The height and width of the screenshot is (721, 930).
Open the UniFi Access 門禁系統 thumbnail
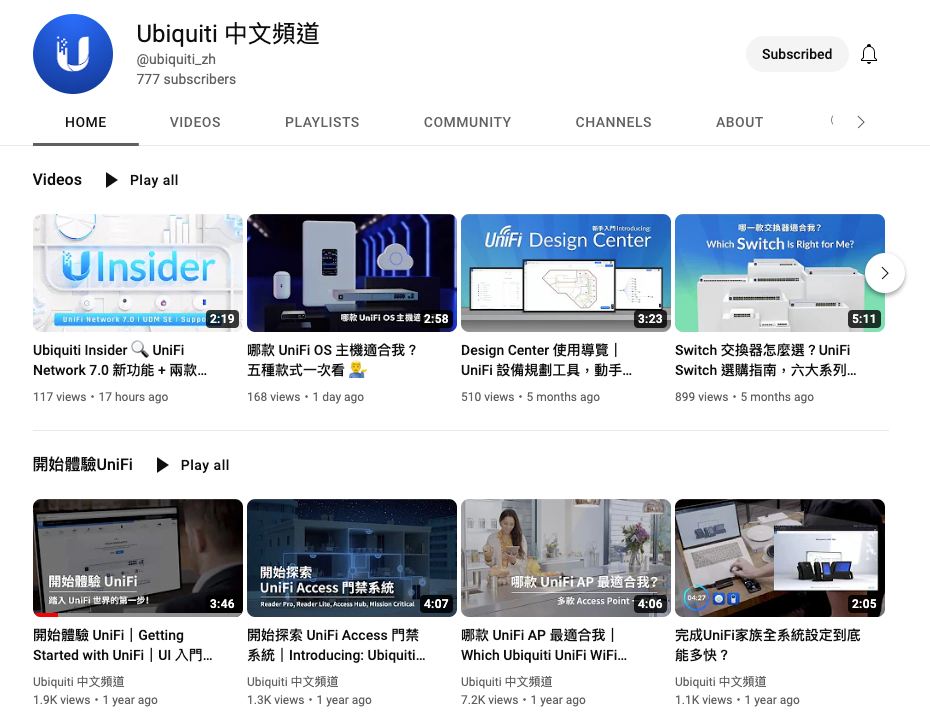point(352,558)
